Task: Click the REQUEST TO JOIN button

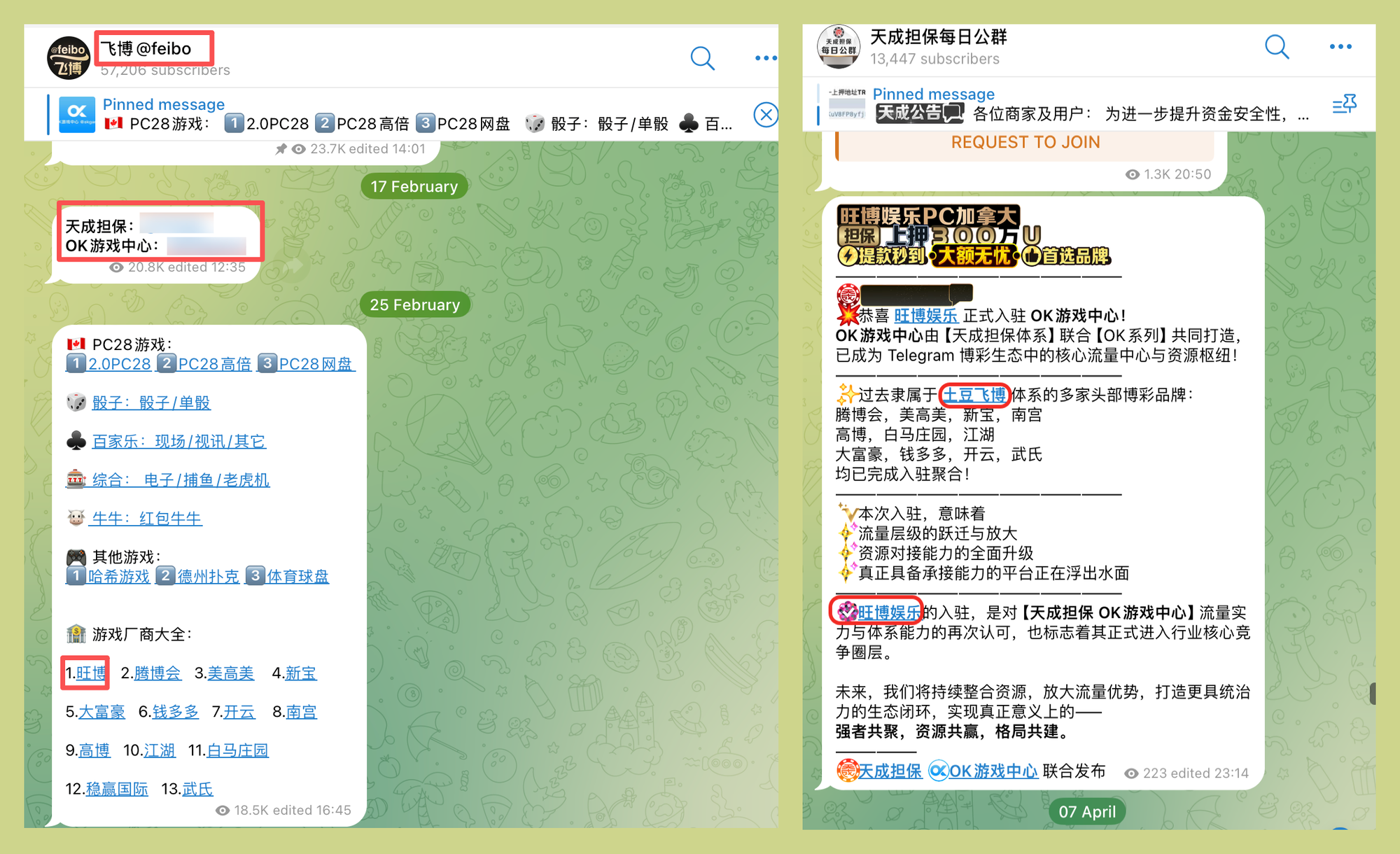Action: (1025, 143)
